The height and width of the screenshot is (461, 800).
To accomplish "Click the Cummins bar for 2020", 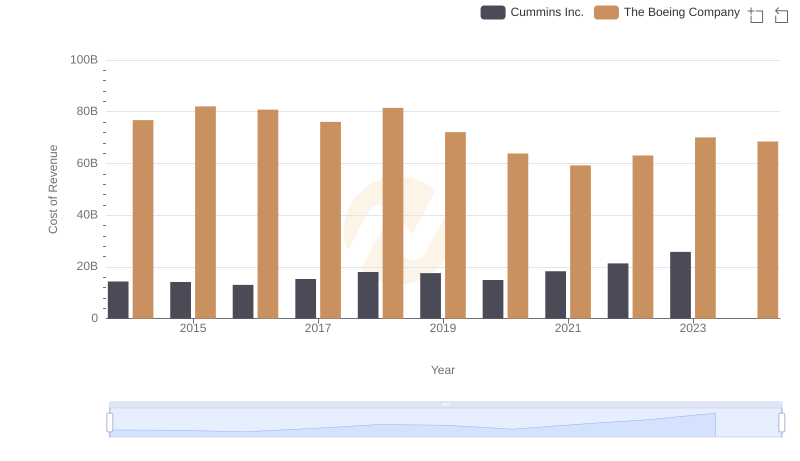I will tap(493, 299).
